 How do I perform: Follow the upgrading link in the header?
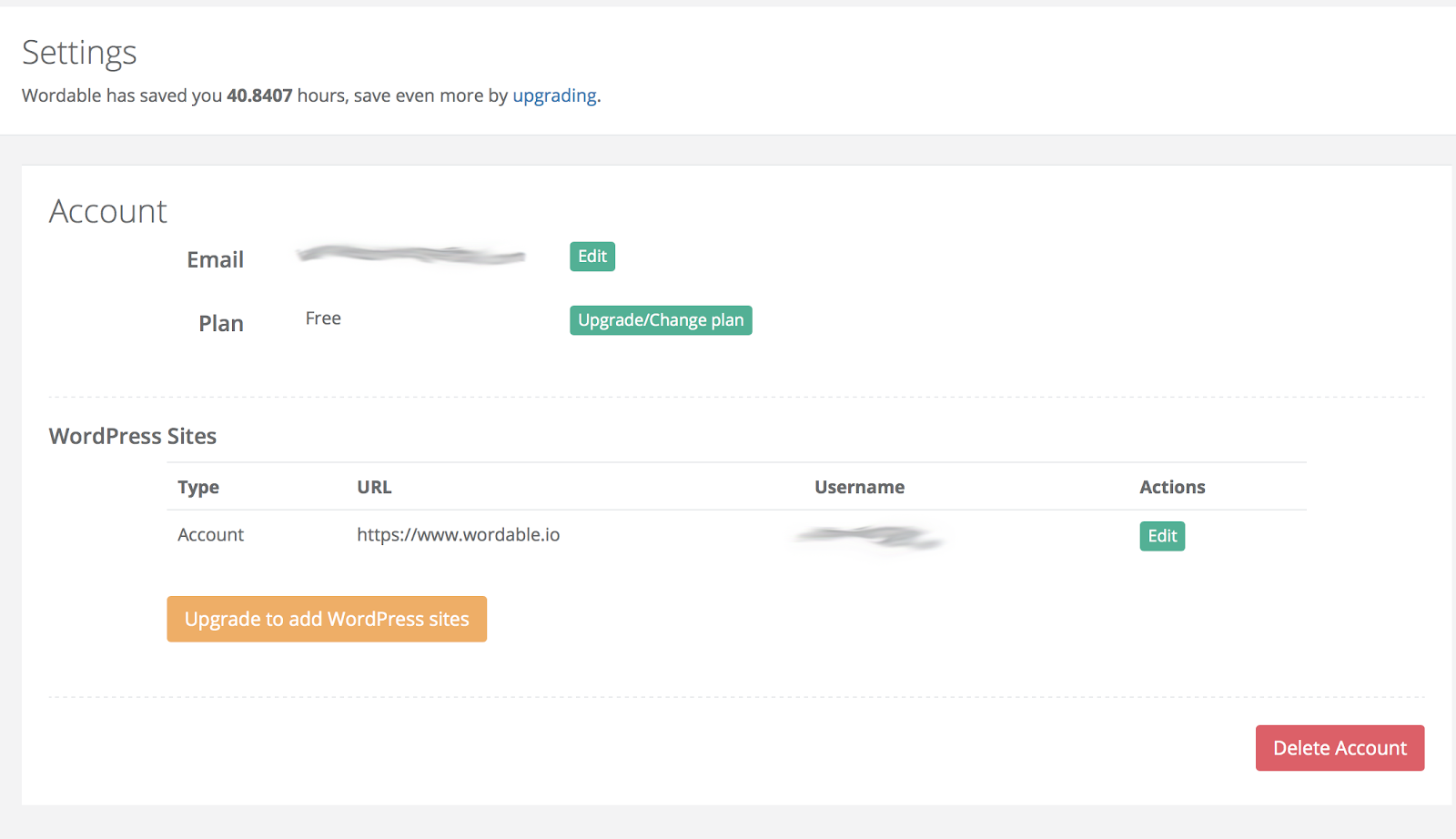click(554, 96)
